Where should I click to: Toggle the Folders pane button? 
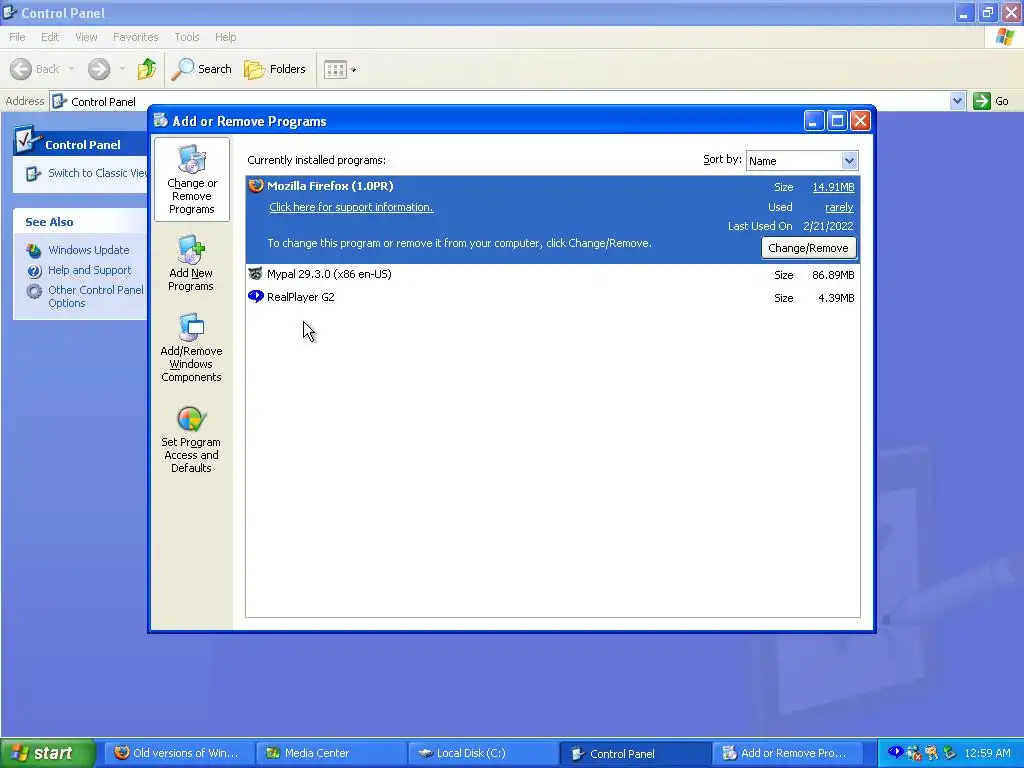tap(275, 69)
